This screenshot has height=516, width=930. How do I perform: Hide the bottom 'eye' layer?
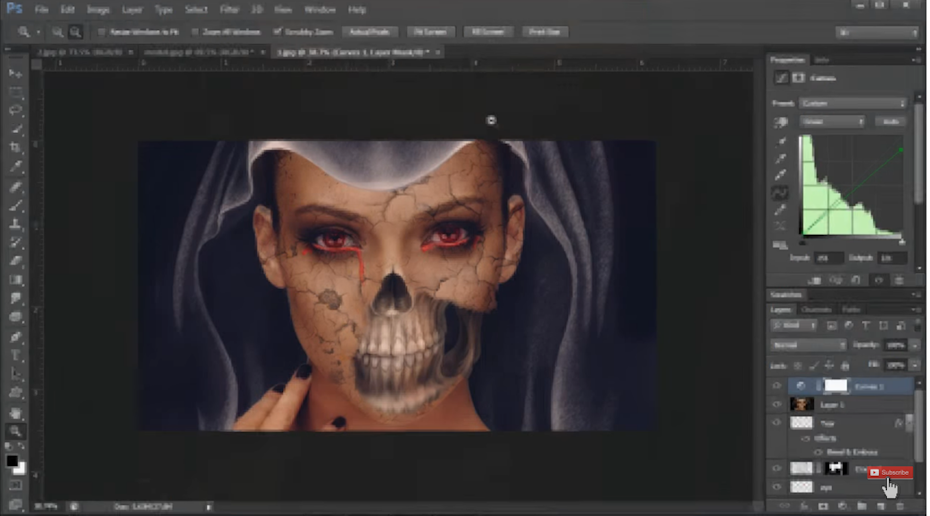(776, 487)
